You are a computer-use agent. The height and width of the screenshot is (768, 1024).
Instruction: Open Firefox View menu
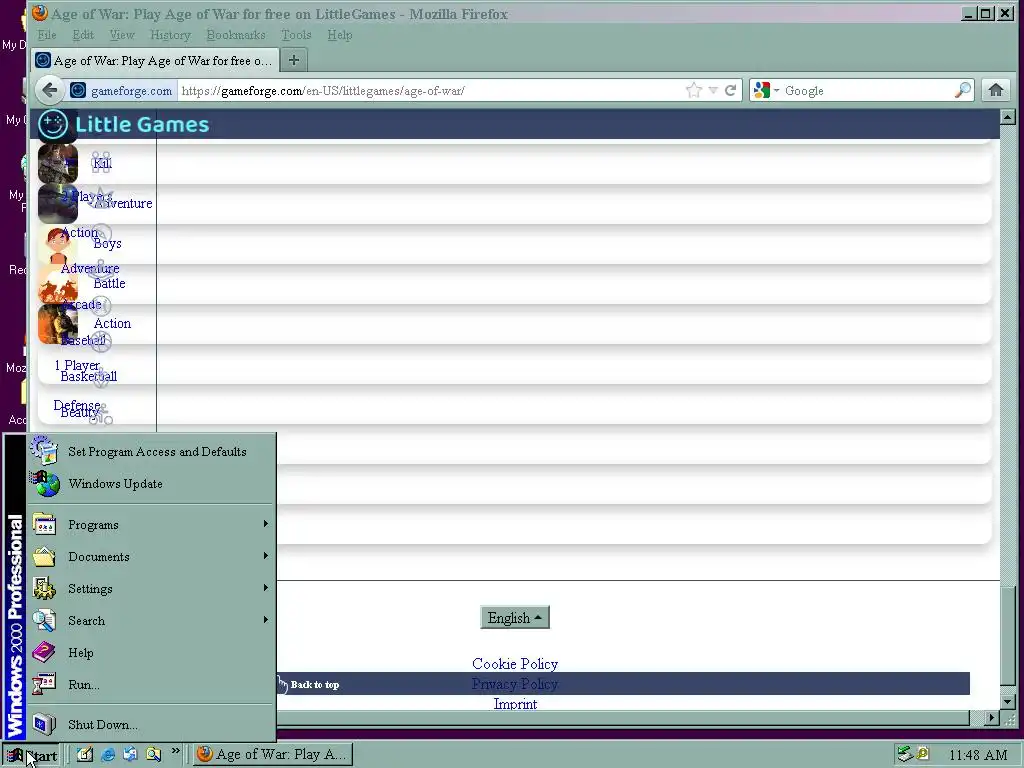[x=121, y=35]
